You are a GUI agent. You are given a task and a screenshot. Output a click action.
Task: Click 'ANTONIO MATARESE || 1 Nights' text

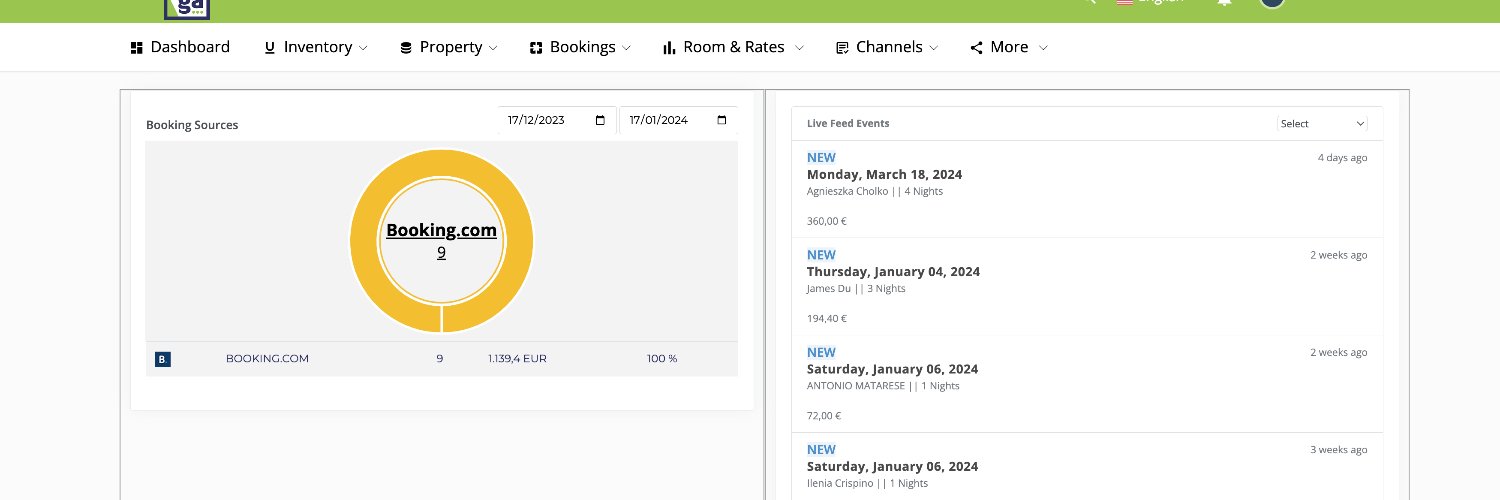pos(883,386)
